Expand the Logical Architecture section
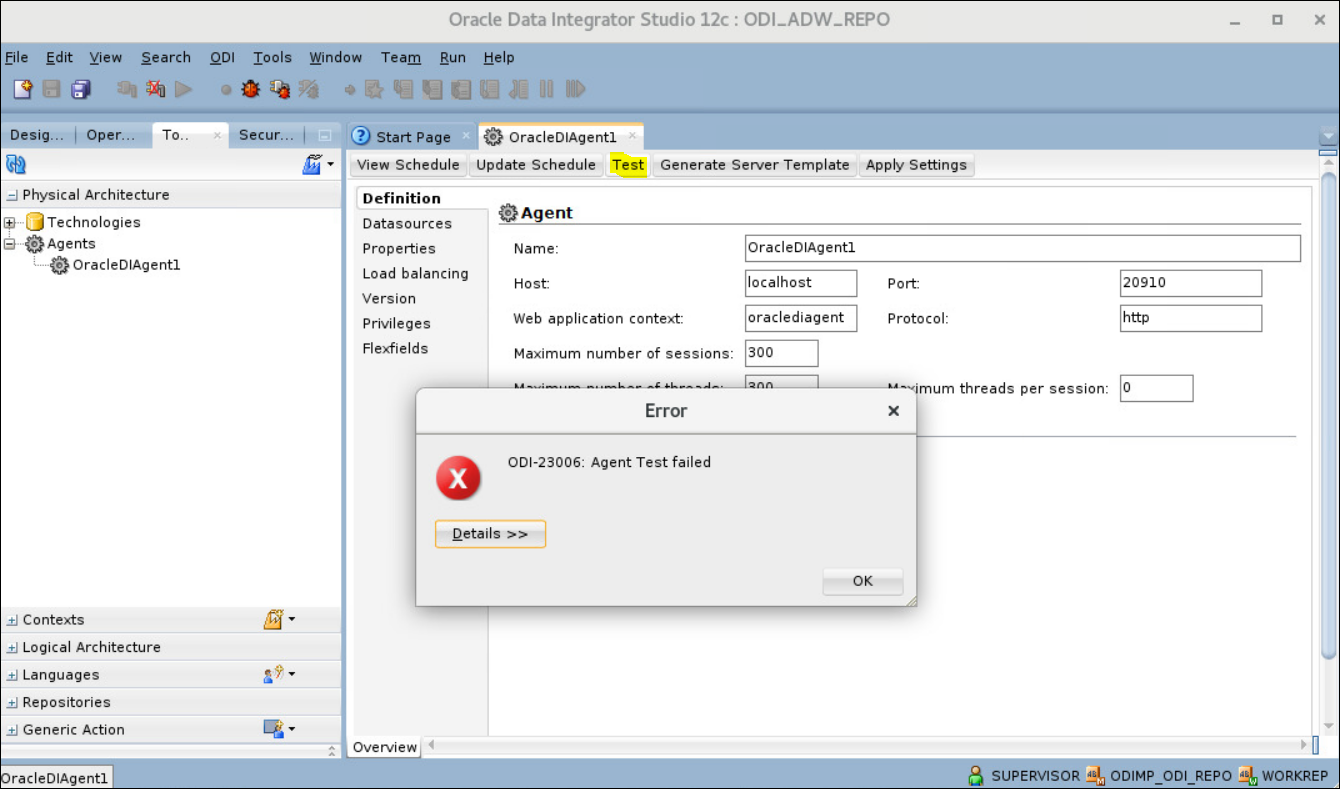 click(12, 647)
